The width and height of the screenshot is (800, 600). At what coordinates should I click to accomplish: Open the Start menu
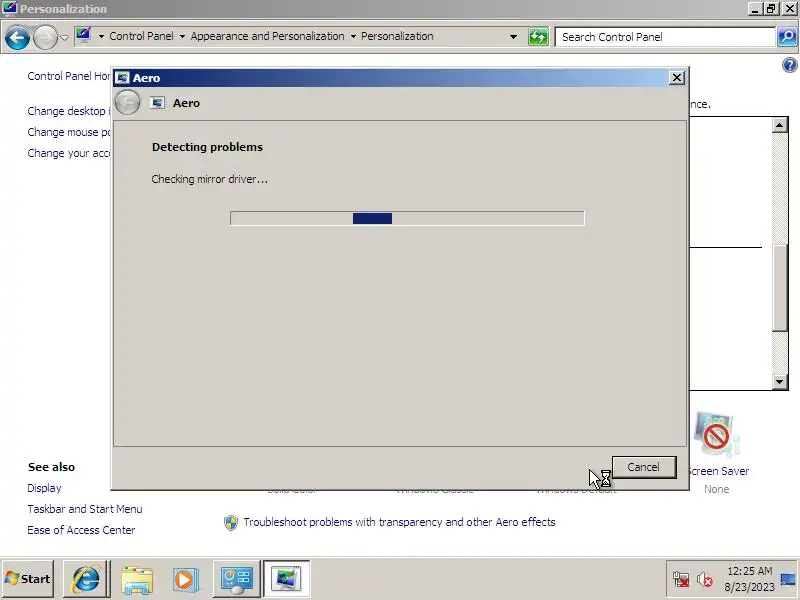point(28,579)
